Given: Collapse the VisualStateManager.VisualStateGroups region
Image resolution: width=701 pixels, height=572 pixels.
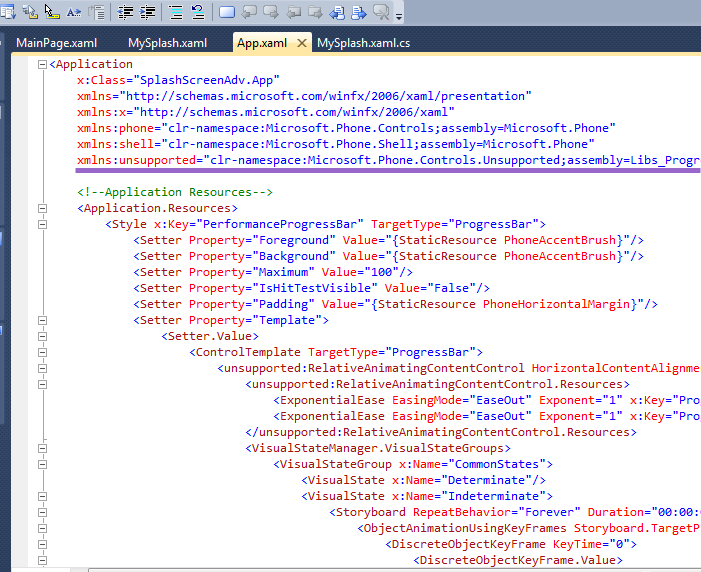Looking at the screenshot, I should coord(42,449).
